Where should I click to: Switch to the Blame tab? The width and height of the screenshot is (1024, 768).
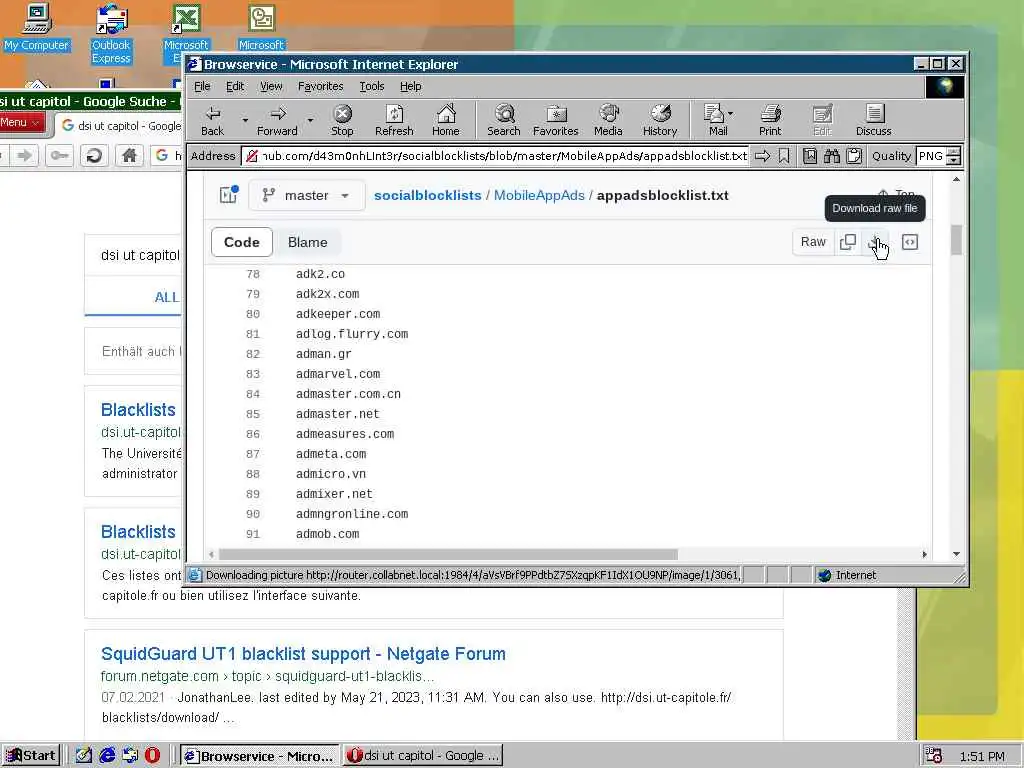coord(308,242)
